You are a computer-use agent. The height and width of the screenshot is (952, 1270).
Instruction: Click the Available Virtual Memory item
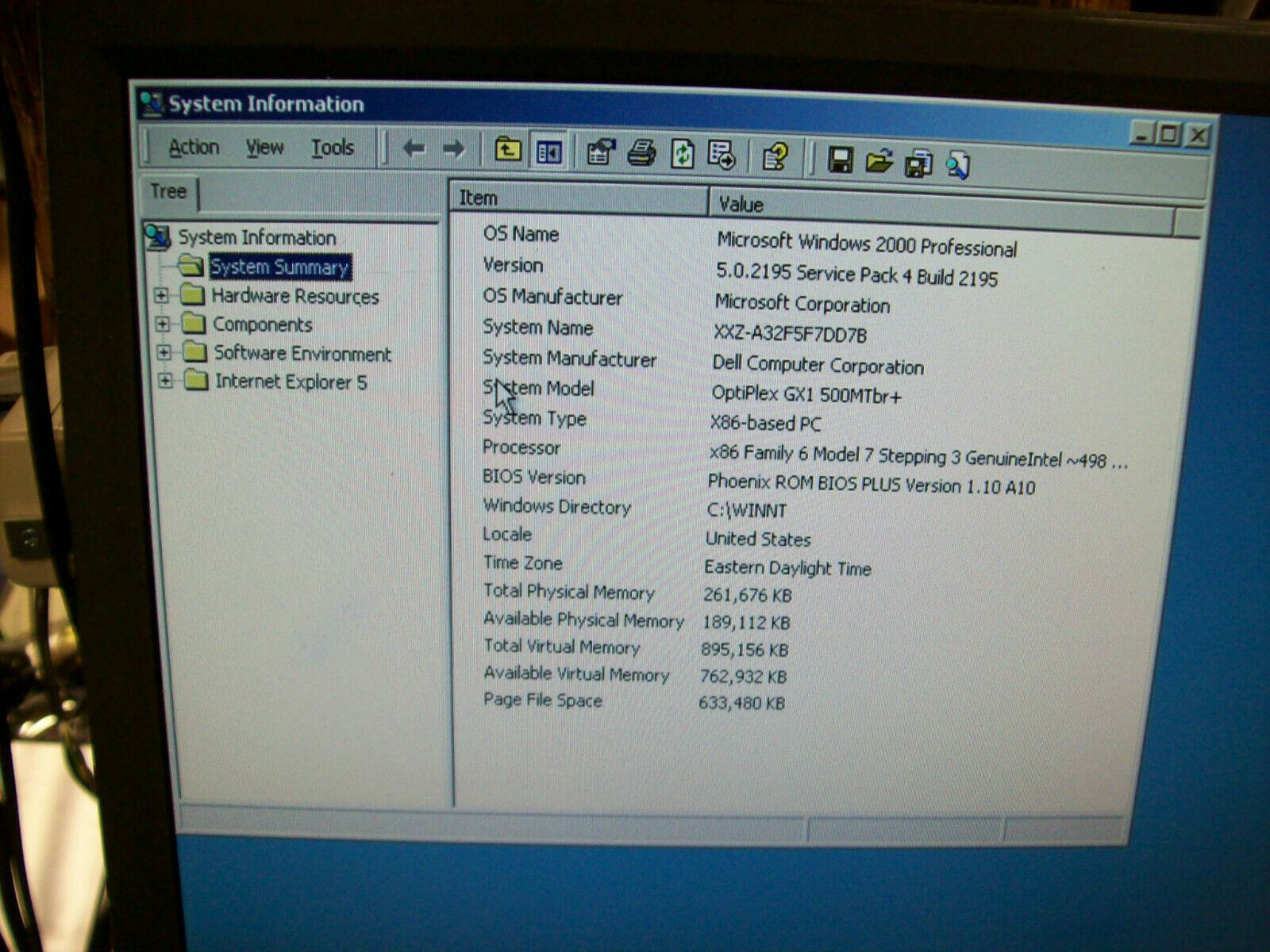(x=575, y=674)
